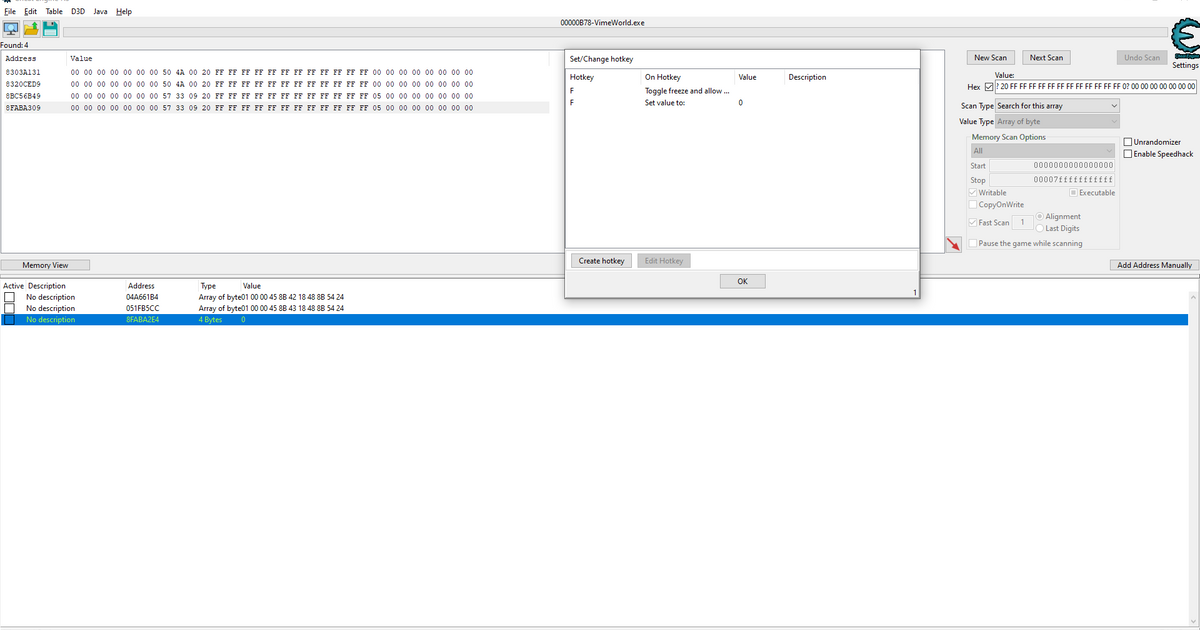Click the address table scroll-up arrow
This screenshot has width=1200, height=630.
point(1194,297)
